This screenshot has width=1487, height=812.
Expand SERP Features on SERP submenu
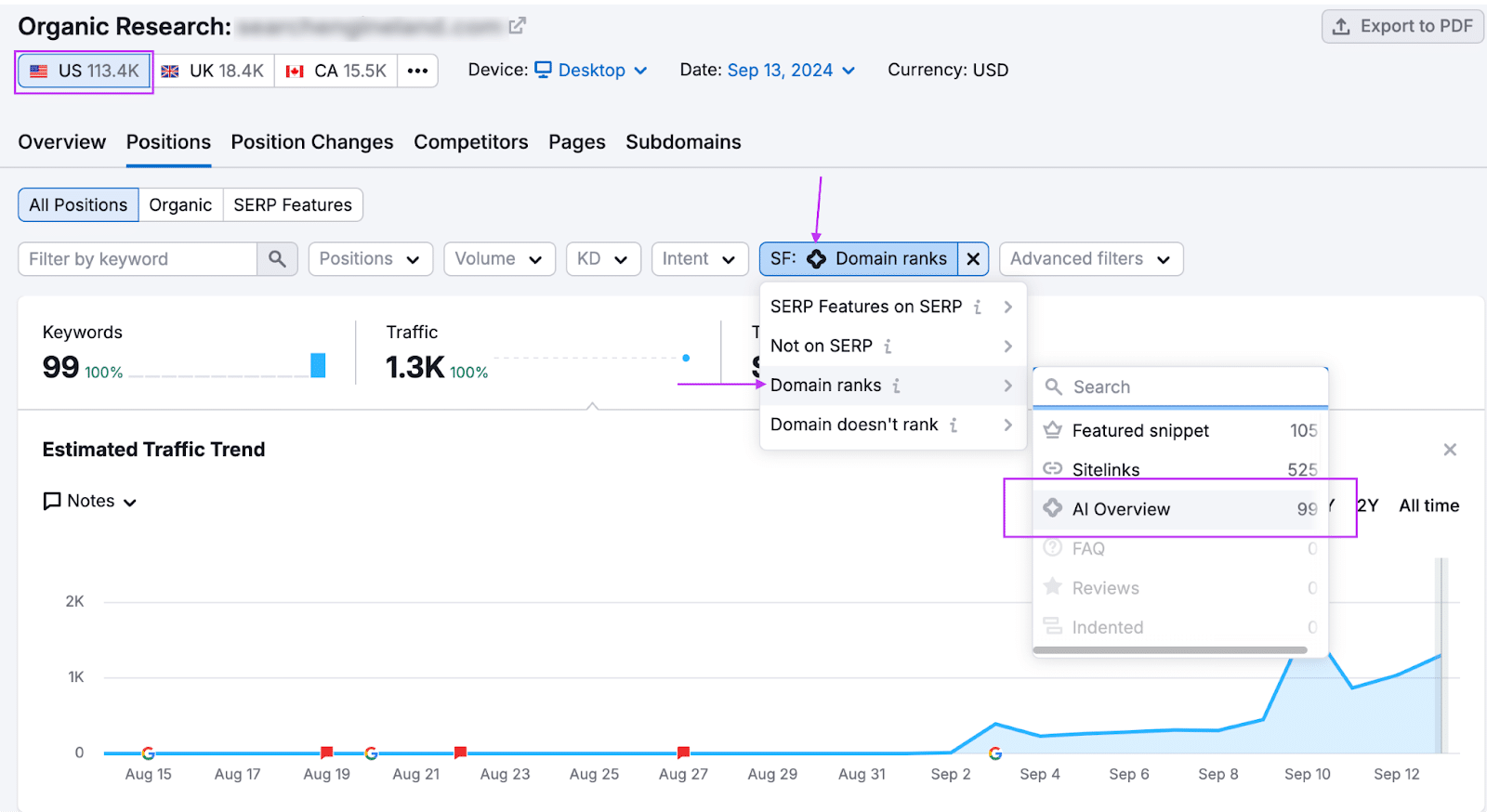pyautogui.click(x=892, y=307)
